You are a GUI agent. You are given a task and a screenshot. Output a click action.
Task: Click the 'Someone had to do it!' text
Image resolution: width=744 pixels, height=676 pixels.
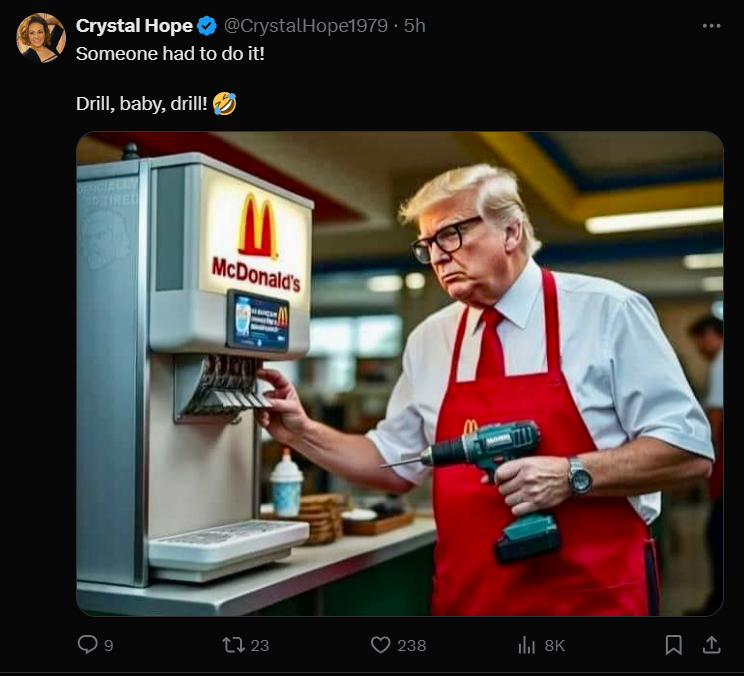click(x=170, y=52)
